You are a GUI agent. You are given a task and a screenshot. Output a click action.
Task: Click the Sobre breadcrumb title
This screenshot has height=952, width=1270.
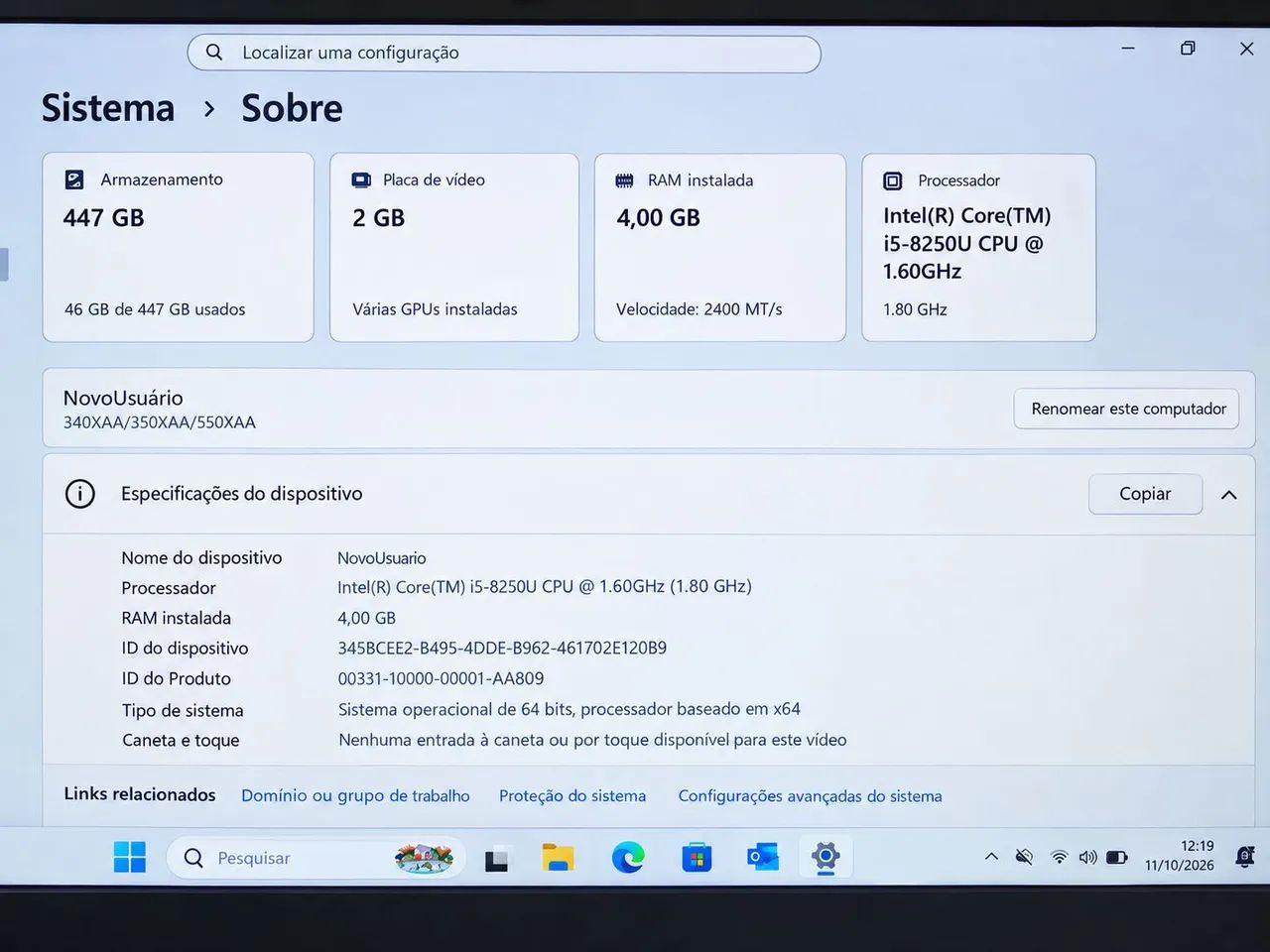tap(293, 108)
